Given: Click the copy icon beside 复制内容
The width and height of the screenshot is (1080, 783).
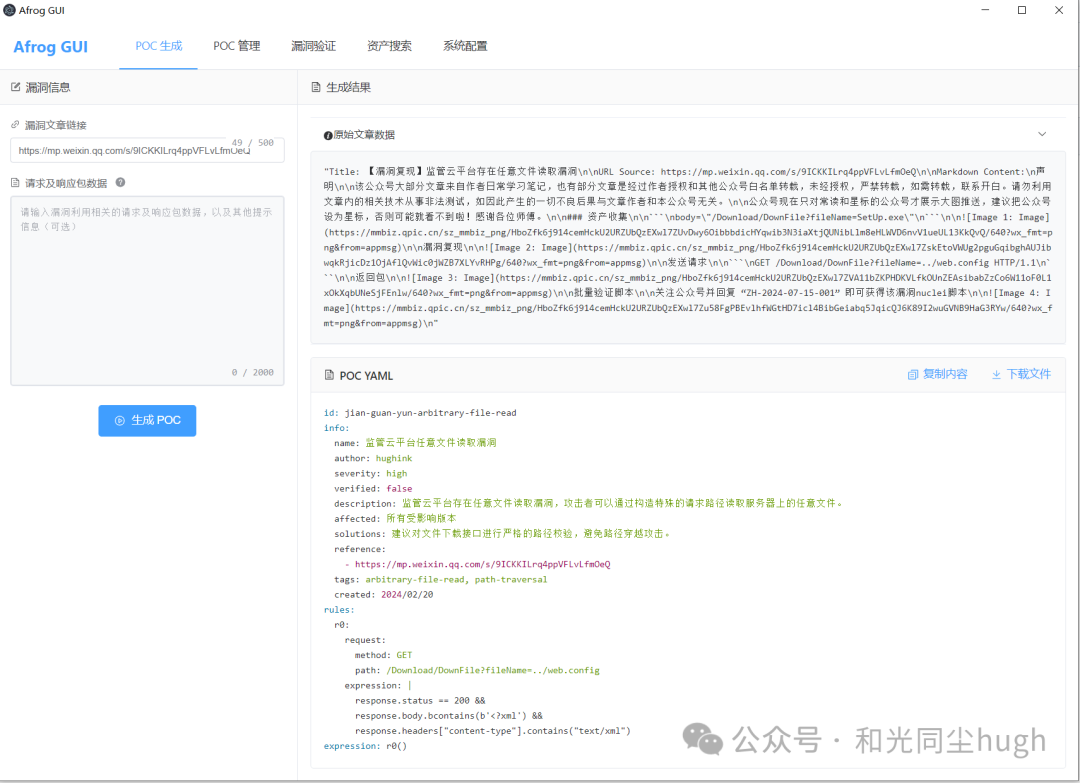Looking at the screenshot, I should coord(913,375).
